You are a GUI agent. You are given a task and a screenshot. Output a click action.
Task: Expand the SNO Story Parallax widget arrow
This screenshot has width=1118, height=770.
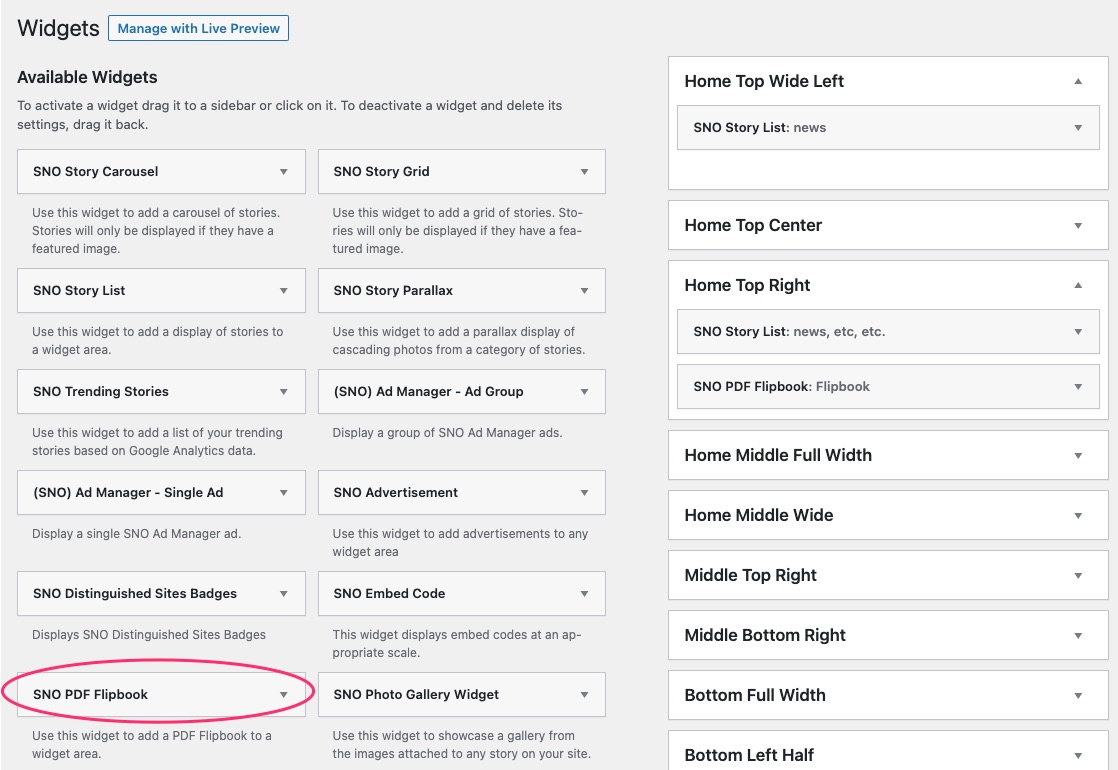click(585, 291)
